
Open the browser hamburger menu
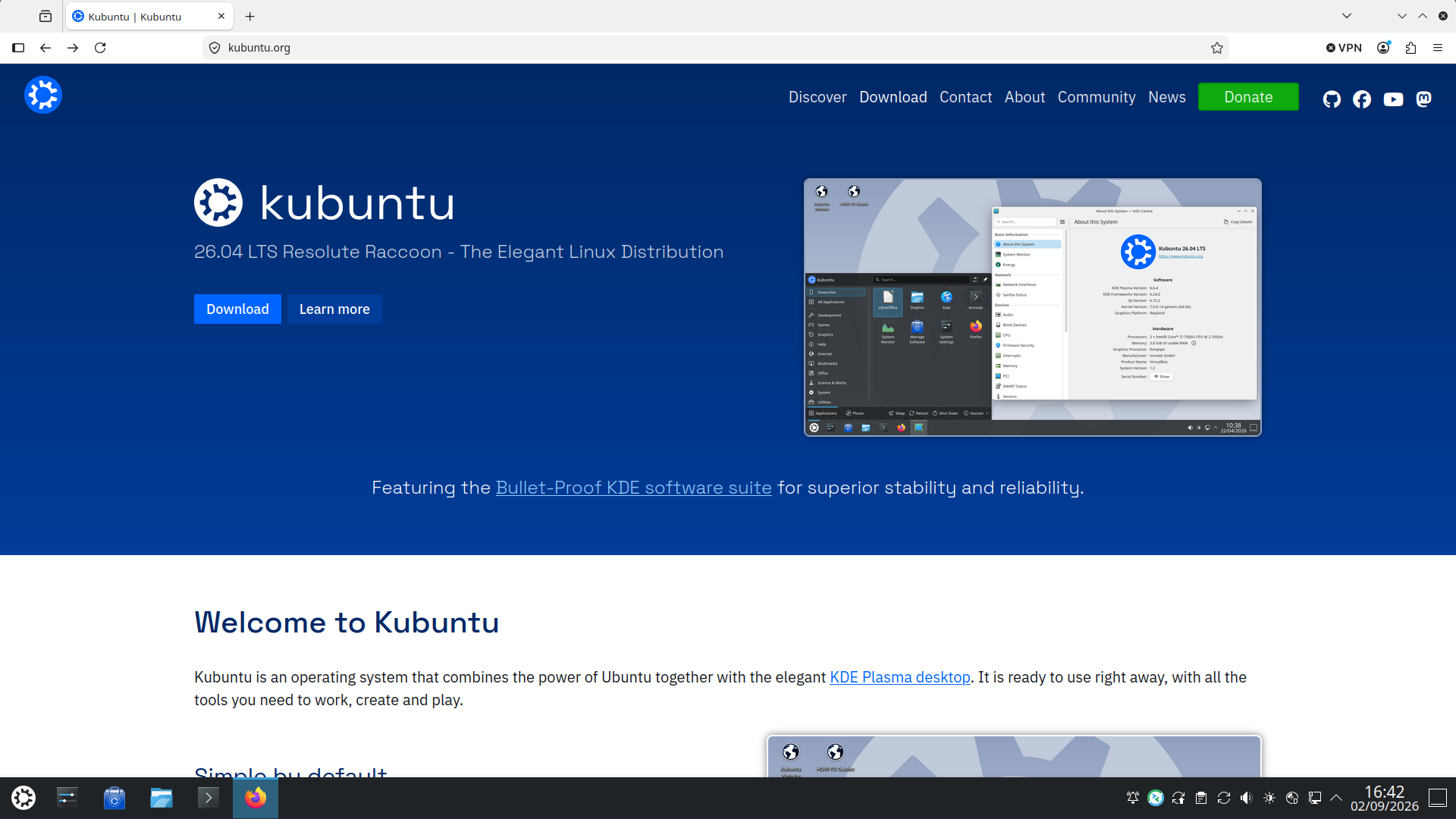pos(1438,48)
